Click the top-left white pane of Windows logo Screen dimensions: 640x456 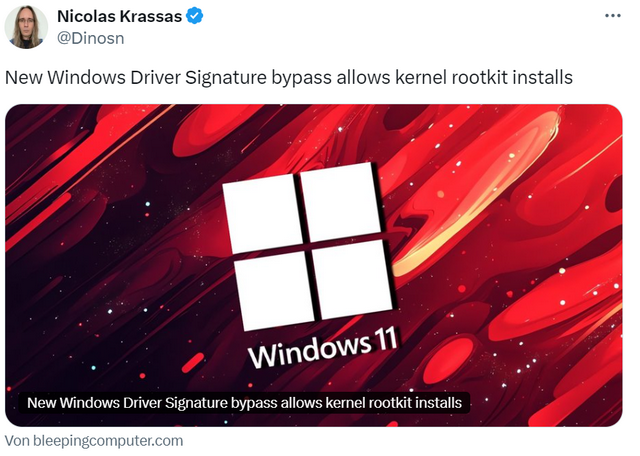[262, 213]
